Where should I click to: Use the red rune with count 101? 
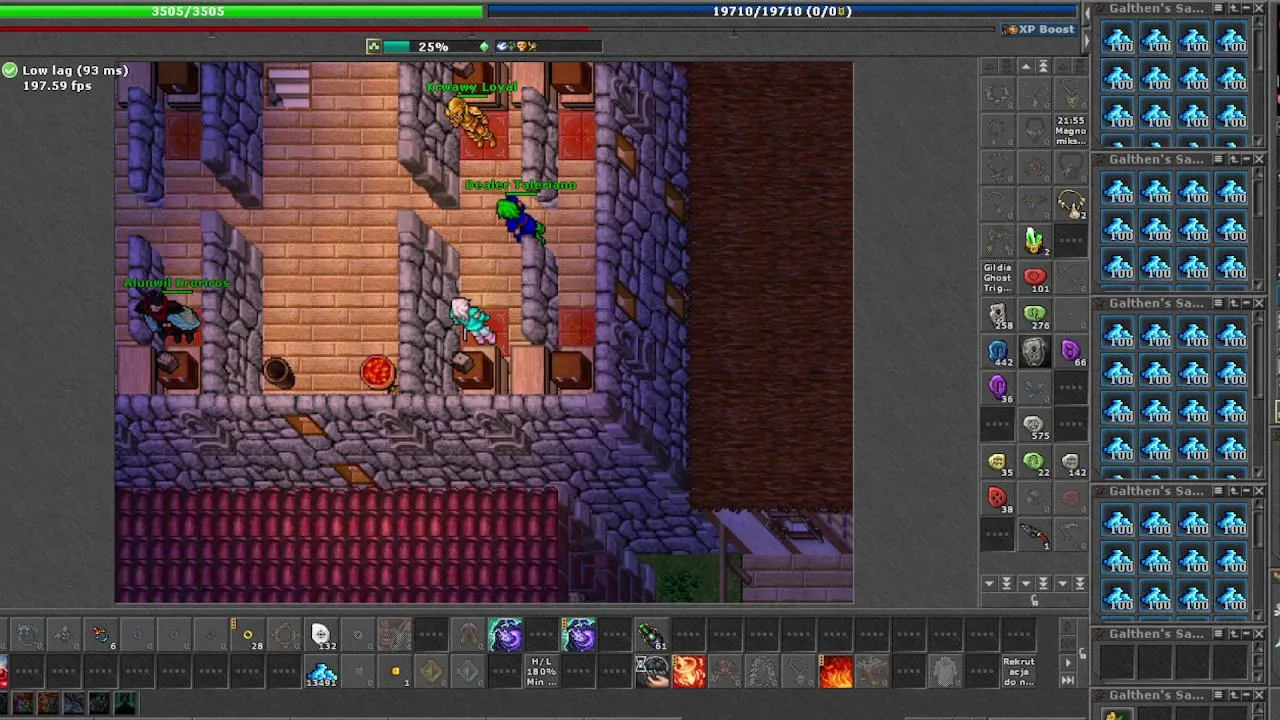pyautogui.click(x=1034, y=277)
